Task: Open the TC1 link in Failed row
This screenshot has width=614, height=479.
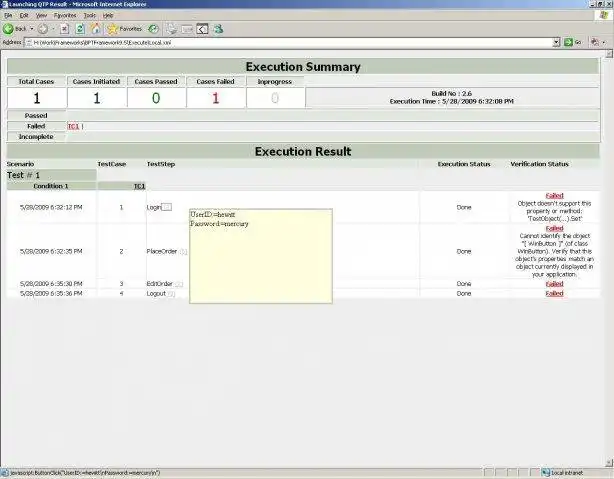Action: click(x=73, y=127)
